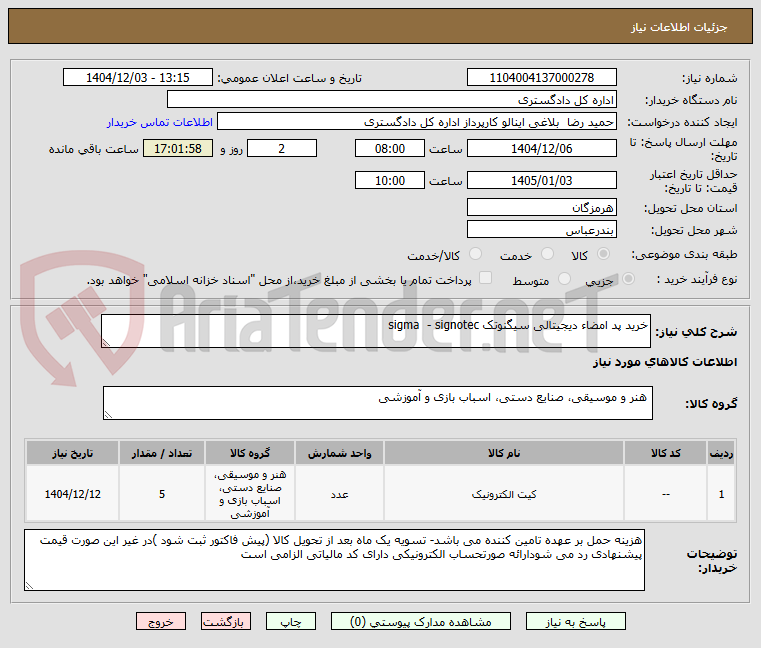
Task: Click the response deadline date 1404/12/06
Action: click(x=542, y=148)
